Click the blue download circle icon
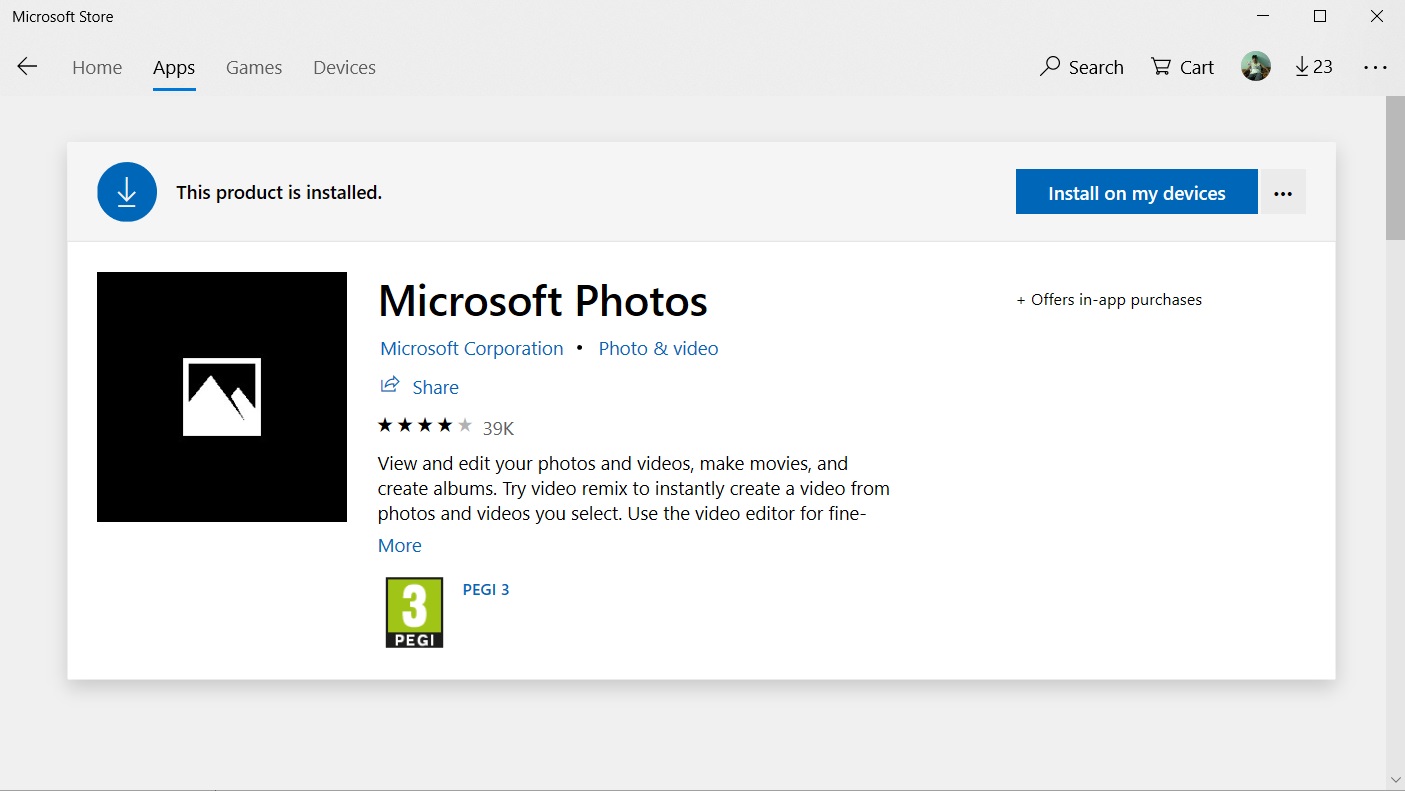The height and width of the screenshot is (791, 1405). [127, 192]
